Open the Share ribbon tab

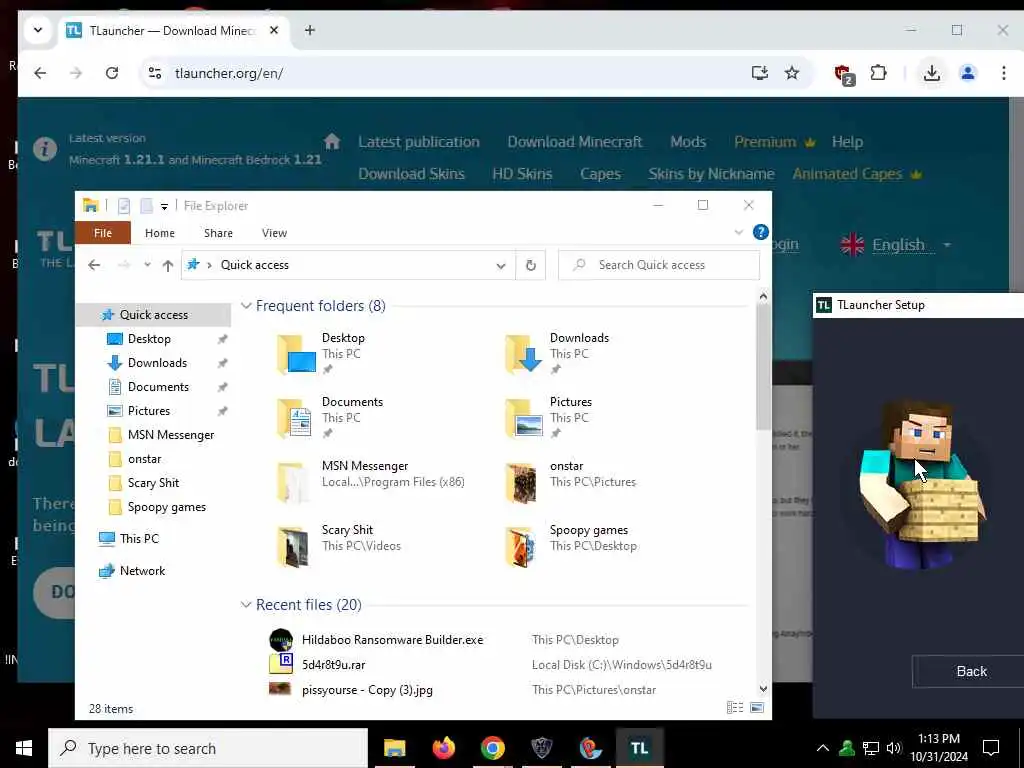click(x=218, y=232)
